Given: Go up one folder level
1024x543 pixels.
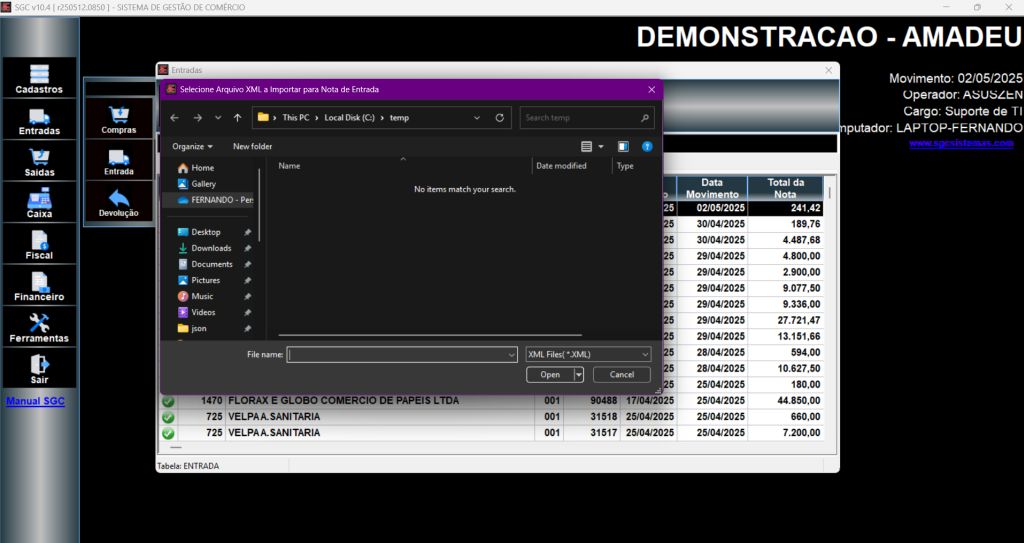Looking at the screenshot, I should click(238, 118).
